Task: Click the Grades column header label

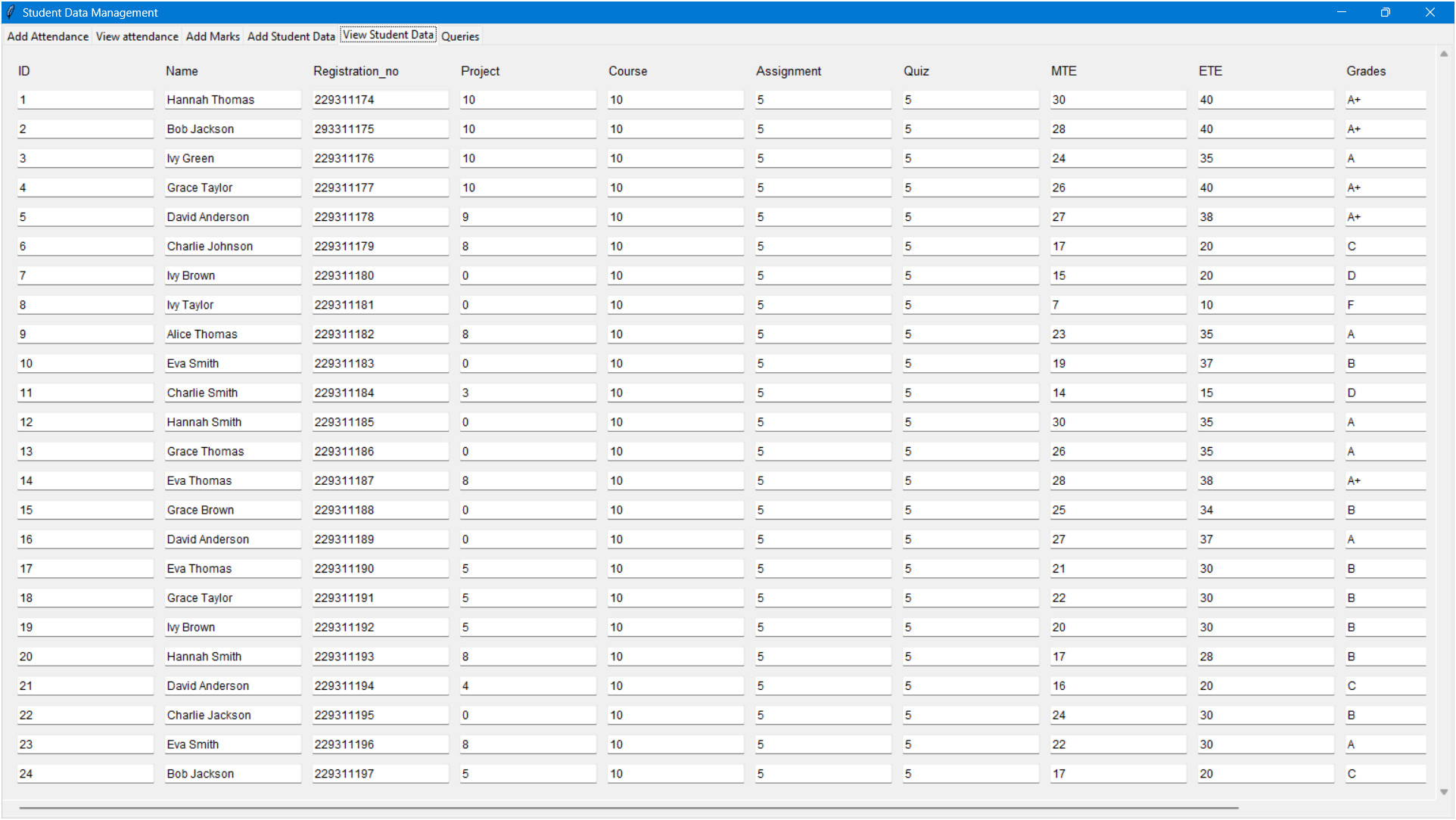Action: (1365, 71)
